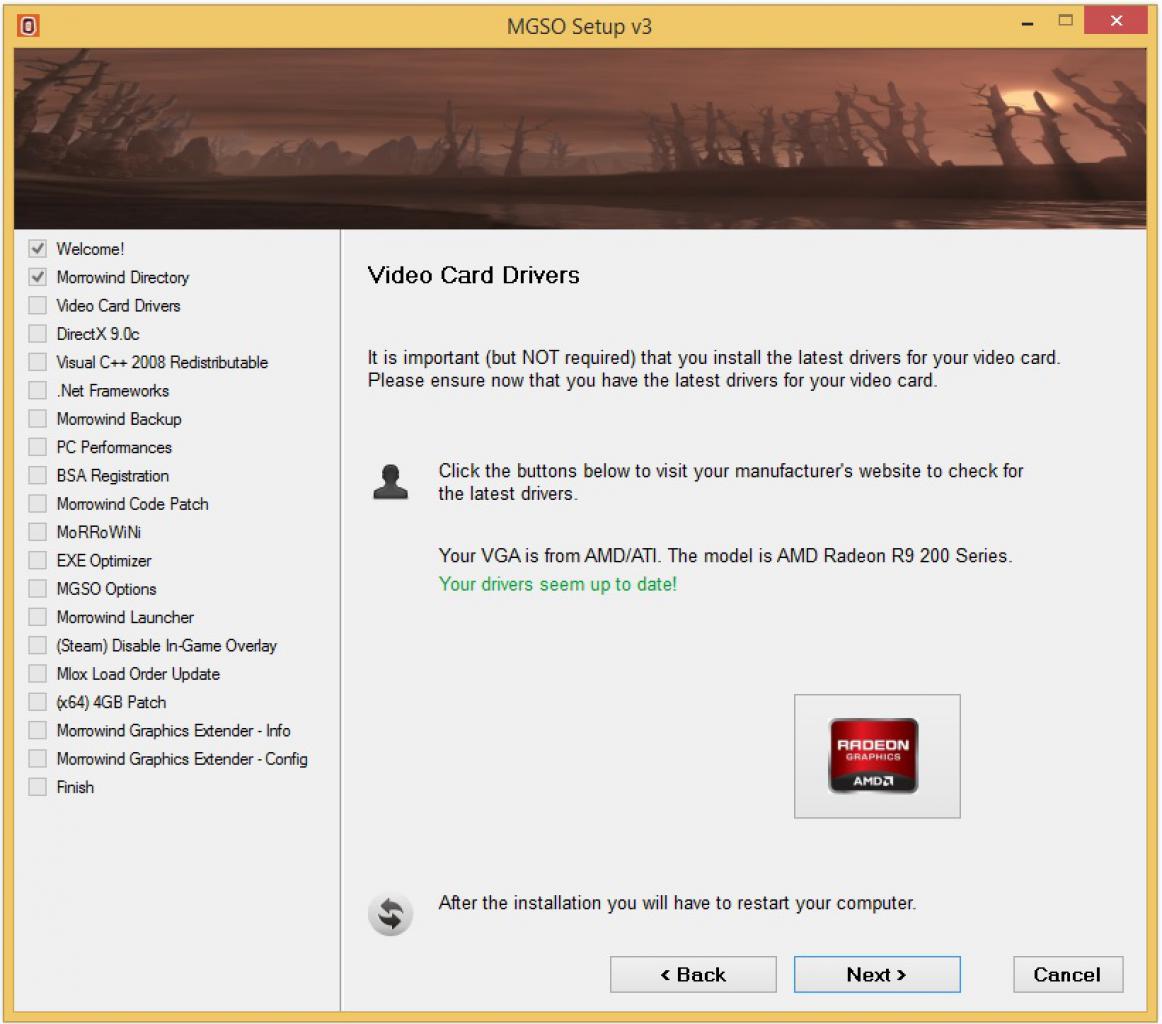Click 'Your drivers seem up to date!' text
The height and width of the screenshot is (1024, 1162).
[557, 585]
